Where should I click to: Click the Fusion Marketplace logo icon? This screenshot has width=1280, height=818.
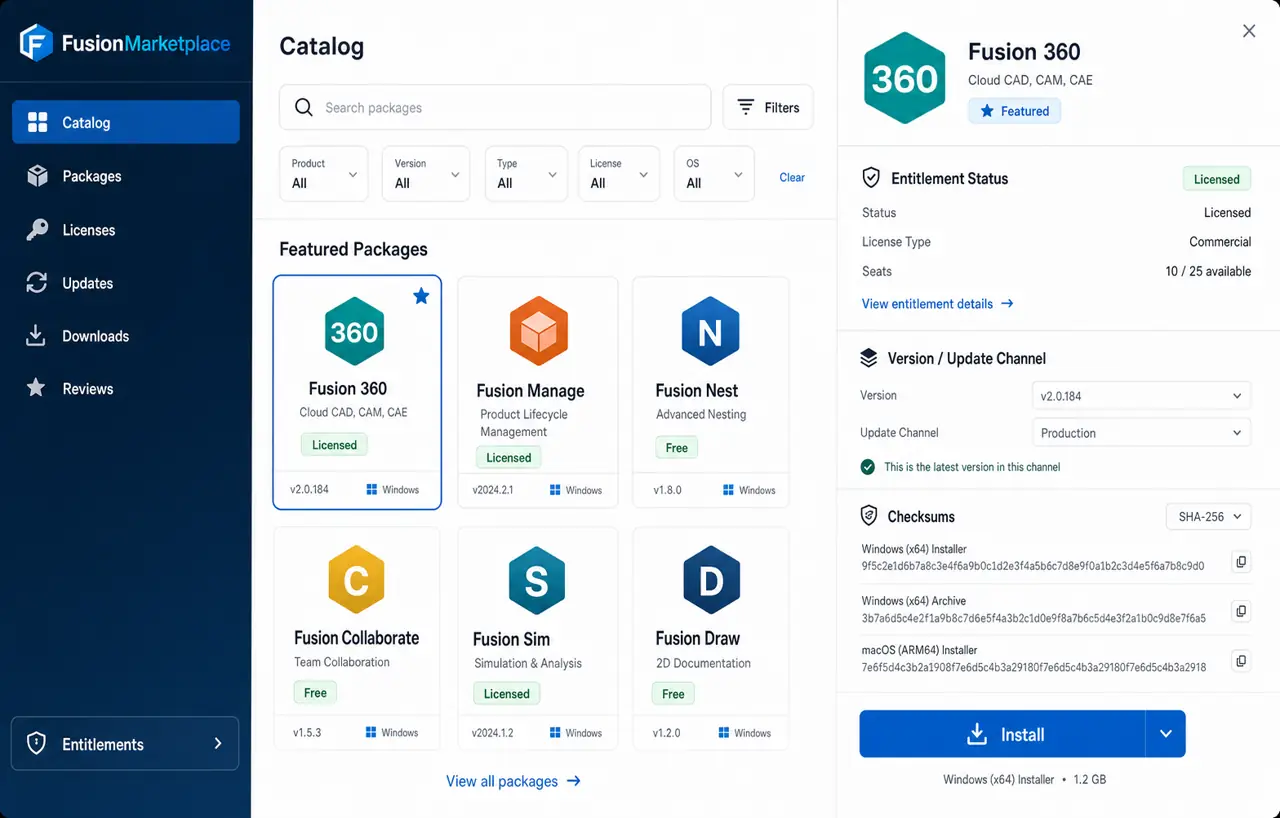click(37, 43)
